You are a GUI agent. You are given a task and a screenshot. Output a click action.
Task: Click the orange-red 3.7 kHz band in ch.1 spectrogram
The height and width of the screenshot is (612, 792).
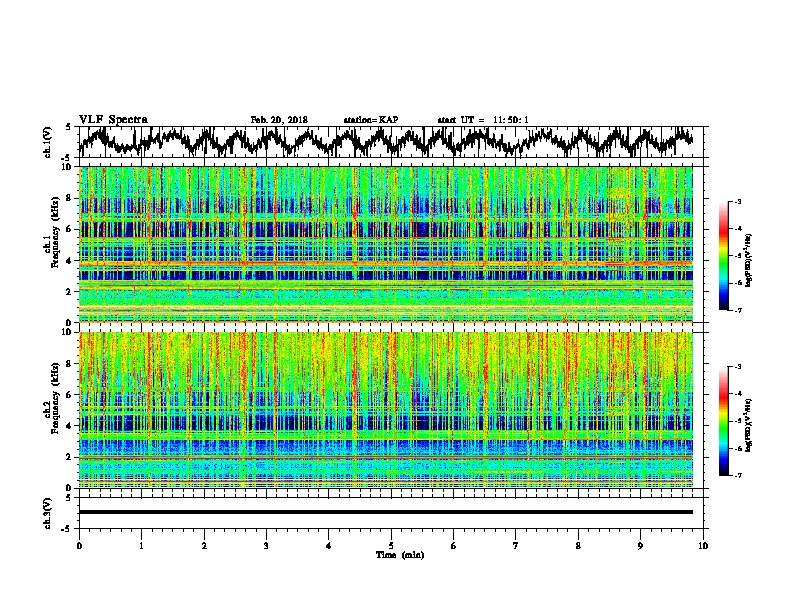(386, 264)
